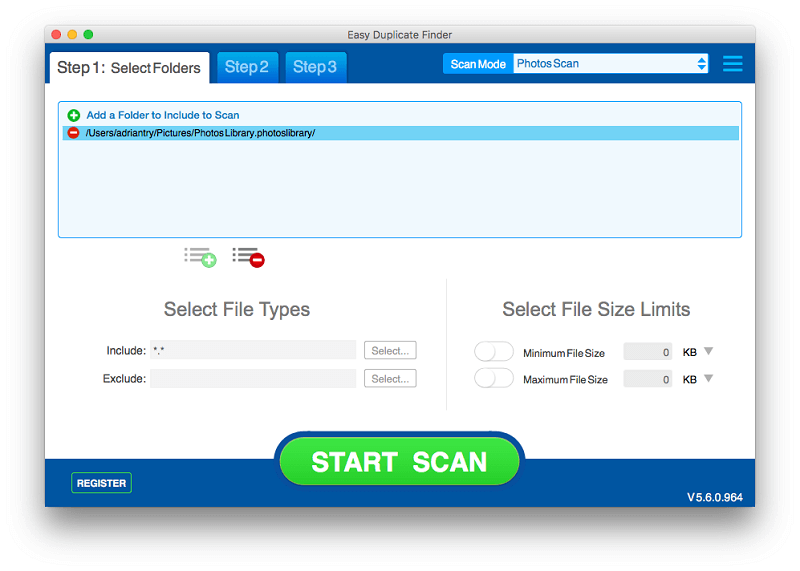Click the remove-from-list icon with red minus
Image resolution: width=800 pixels, height=571 pixels.
click(248, 257)
